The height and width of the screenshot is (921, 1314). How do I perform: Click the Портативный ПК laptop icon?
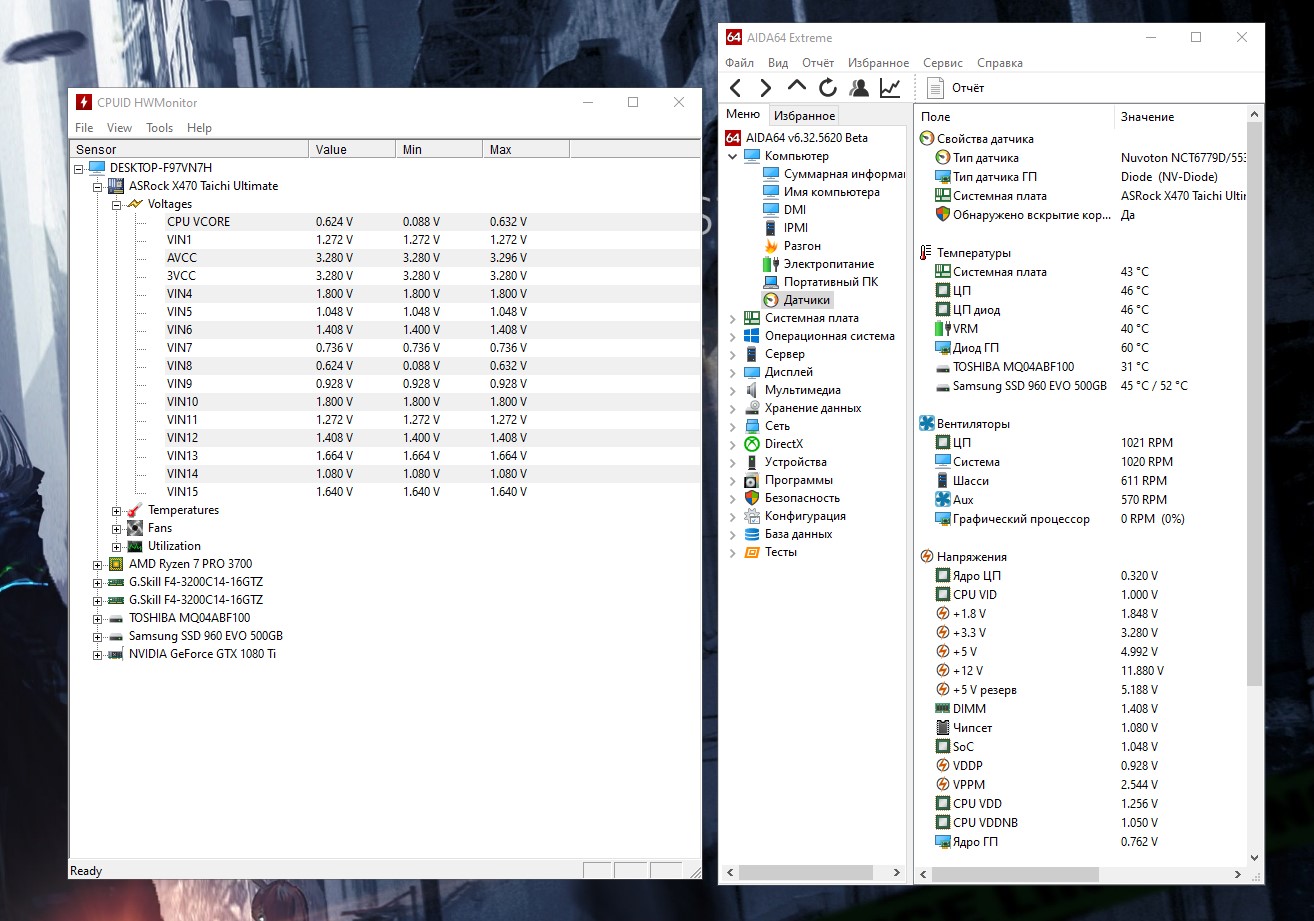pos(771,282)
